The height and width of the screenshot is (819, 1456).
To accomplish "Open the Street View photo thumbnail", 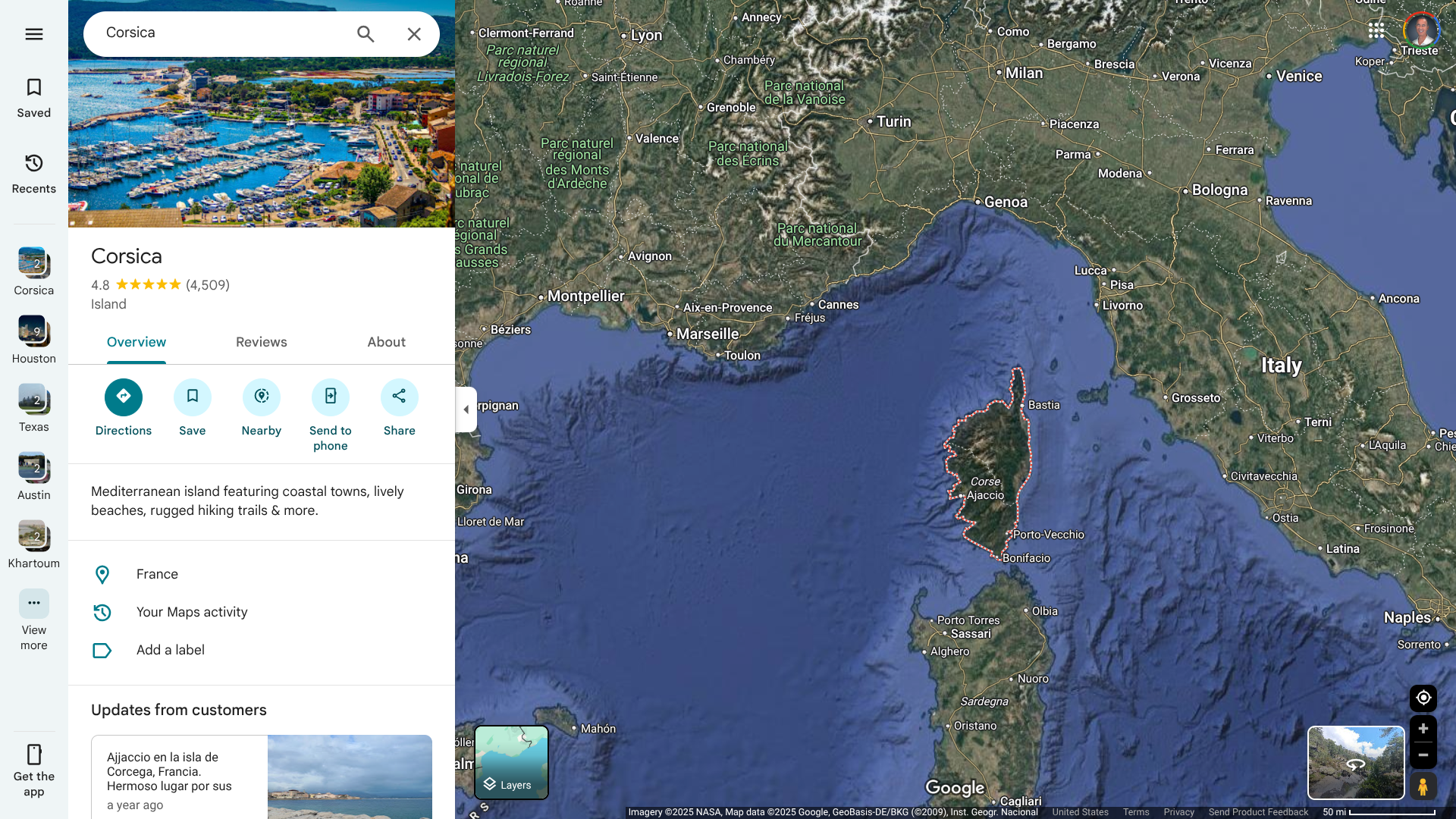I will [x=1356, y=762].
